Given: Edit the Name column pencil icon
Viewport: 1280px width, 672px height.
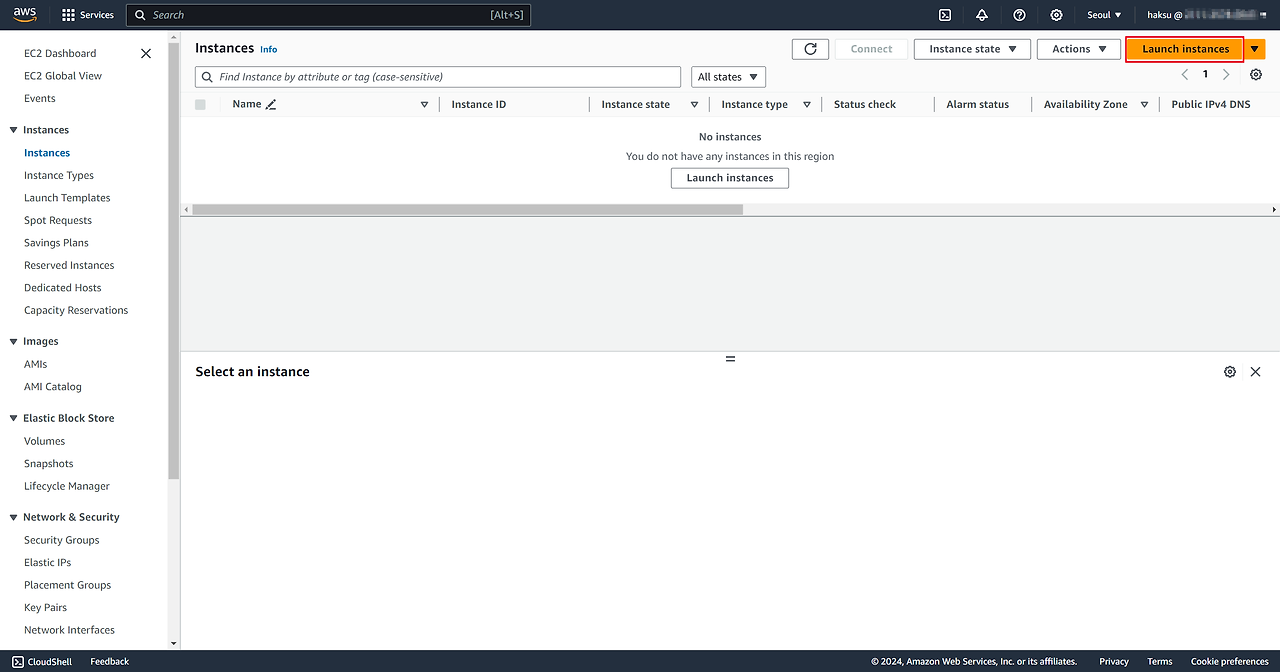Looking at the screenshot, I should pos(271,104).
